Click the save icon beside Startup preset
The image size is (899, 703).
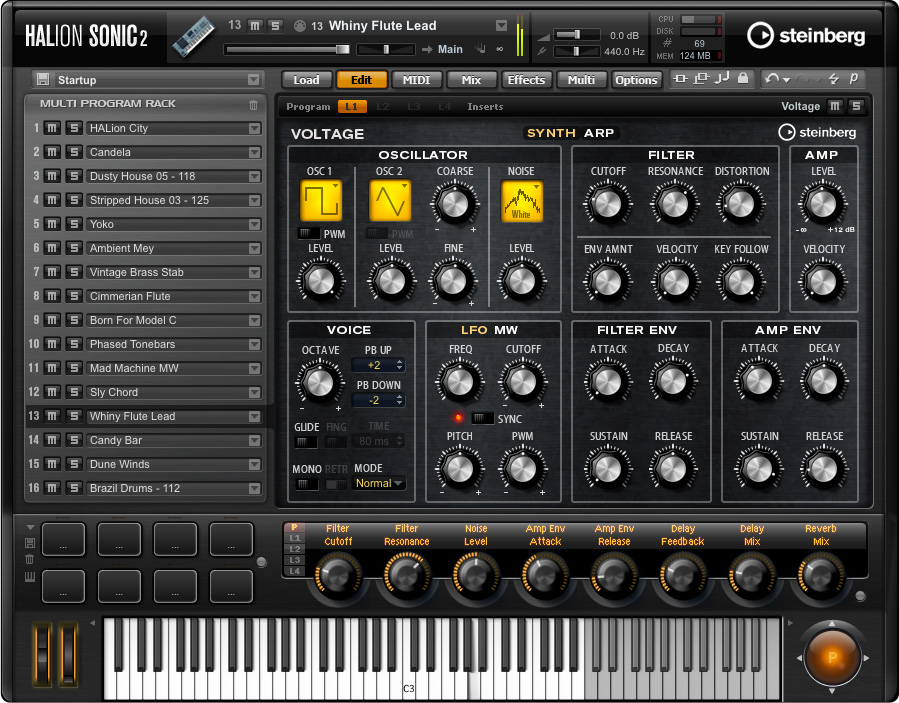click(x=42, y=79)
